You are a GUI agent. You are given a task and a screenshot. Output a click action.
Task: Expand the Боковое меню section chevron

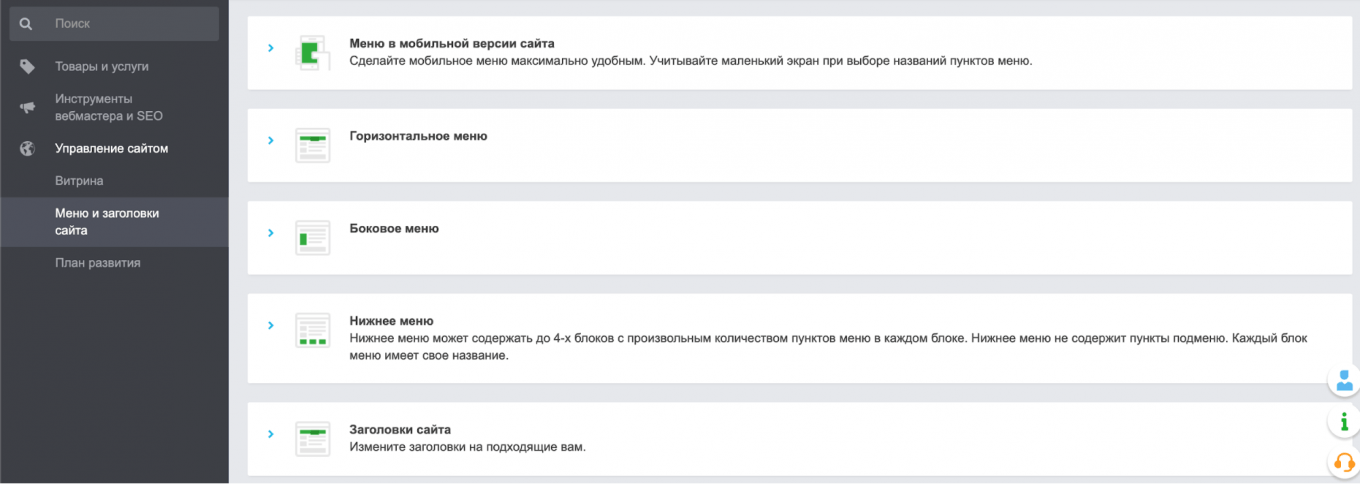[271, 233]
